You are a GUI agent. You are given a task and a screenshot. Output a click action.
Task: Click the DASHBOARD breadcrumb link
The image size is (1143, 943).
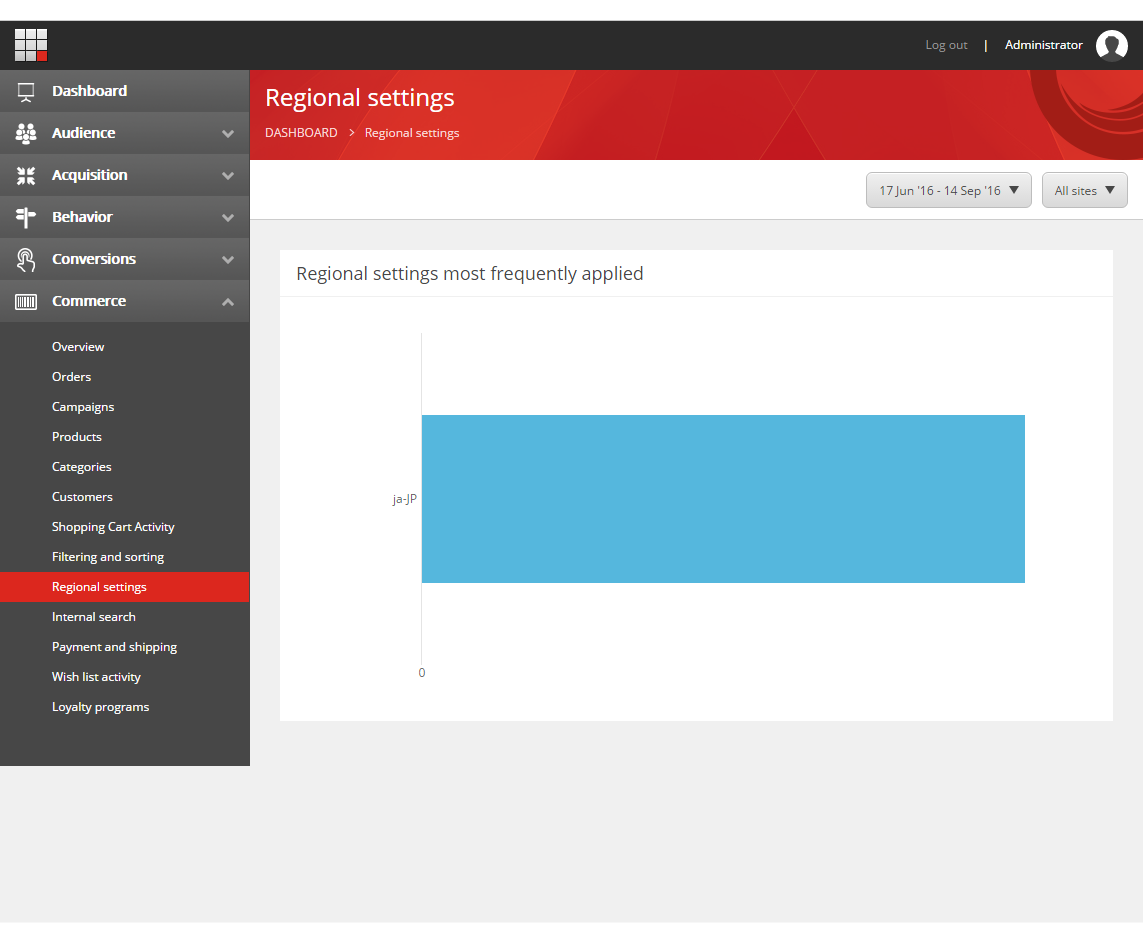[301, 133]
